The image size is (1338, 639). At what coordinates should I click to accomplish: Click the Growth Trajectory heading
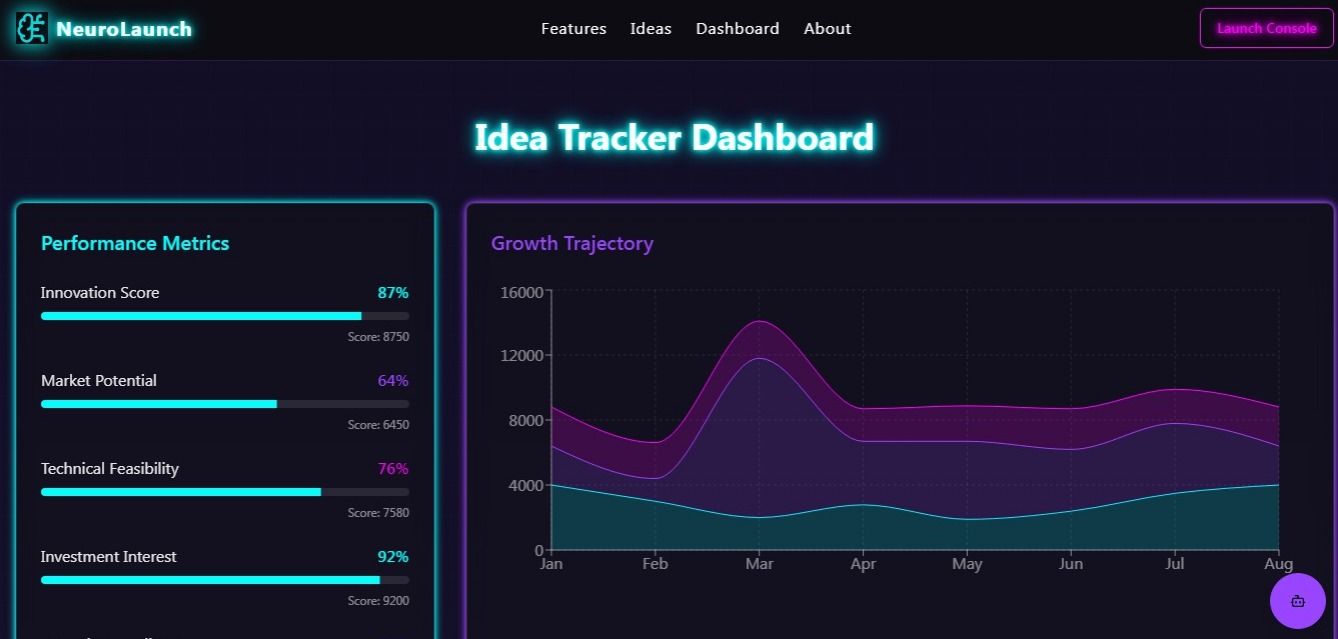point(572,243)
